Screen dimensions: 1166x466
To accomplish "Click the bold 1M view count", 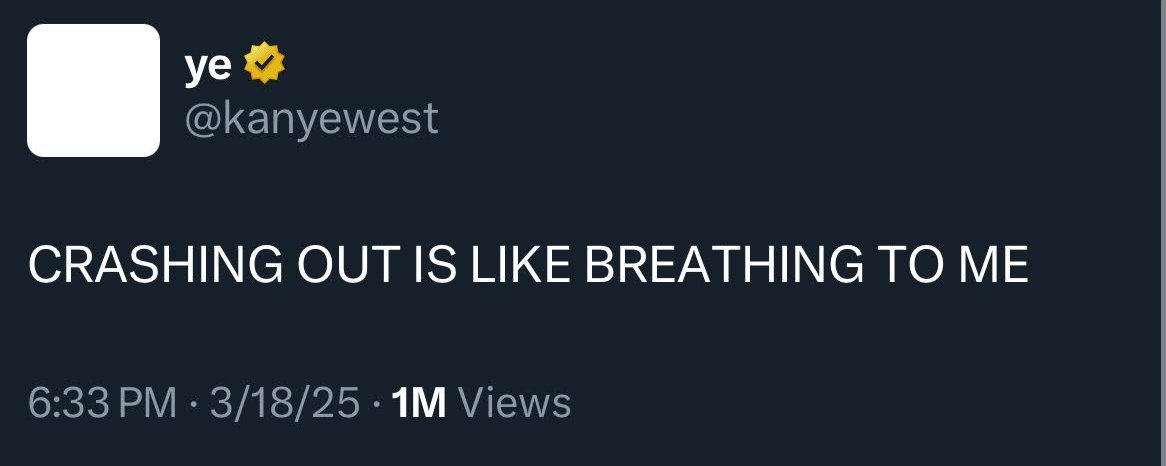I will coord(418,402).
